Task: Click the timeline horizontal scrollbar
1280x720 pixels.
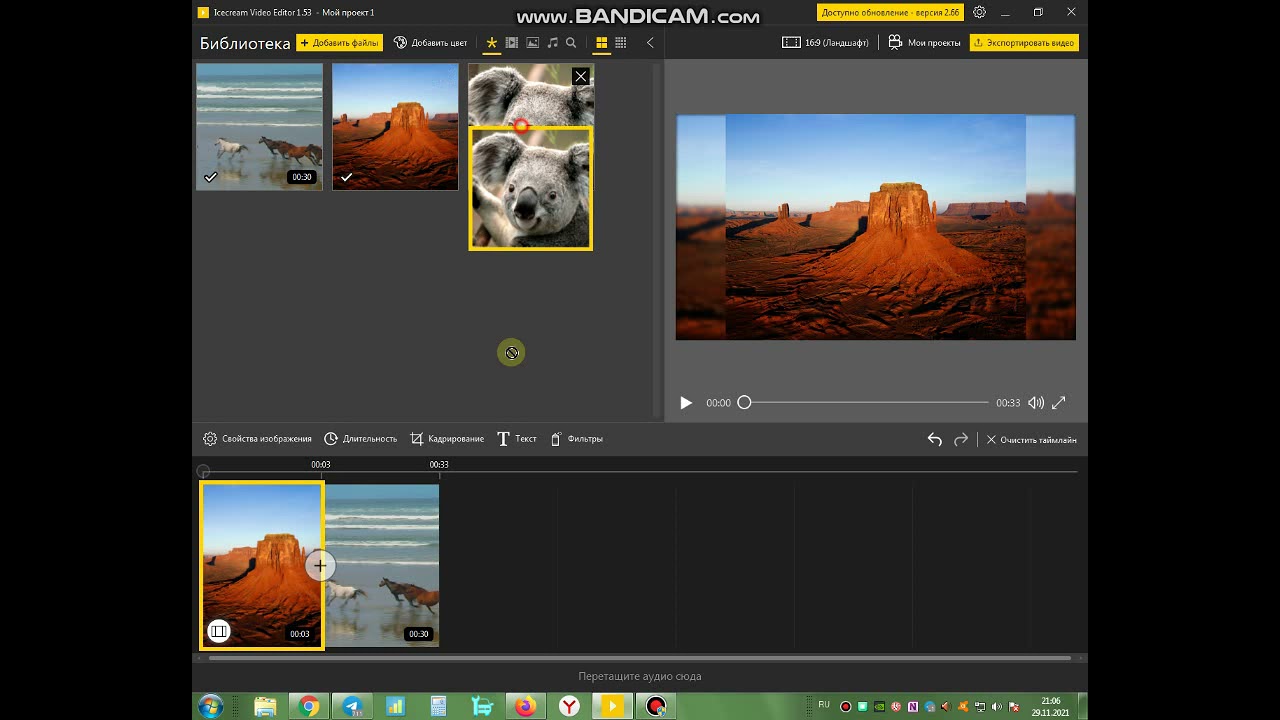Action: point(640,658)
